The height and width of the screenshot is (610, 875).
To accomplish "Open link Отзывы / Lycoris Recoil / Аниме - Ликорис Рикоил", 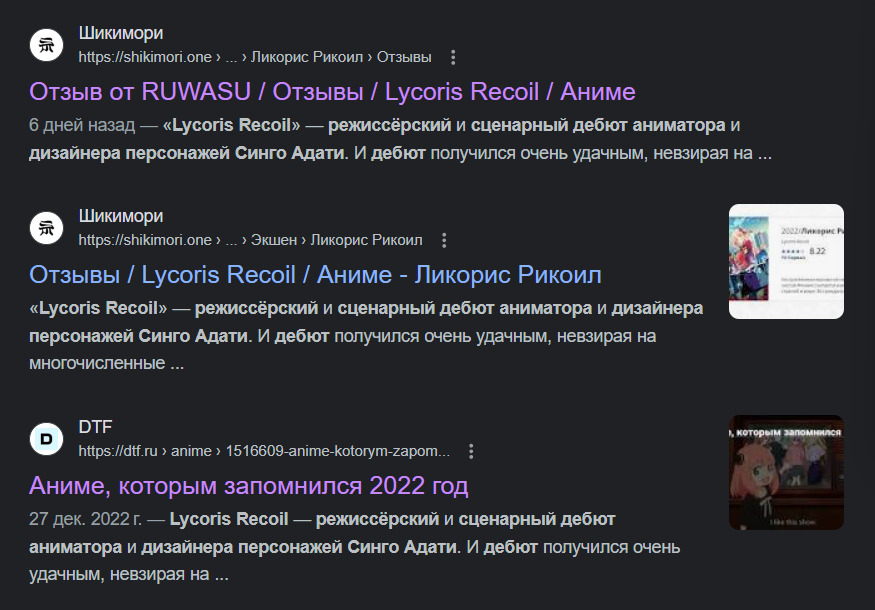I will pos(315,275).
